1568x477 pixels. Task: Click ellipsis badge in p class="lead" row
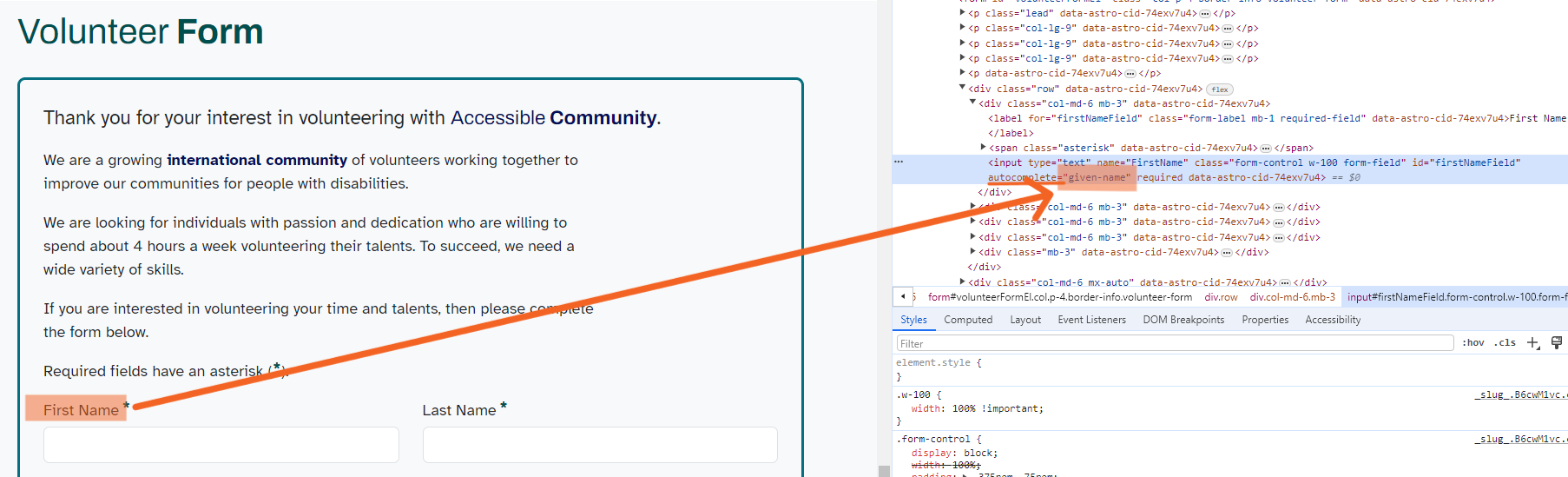tap(1205, 14)
